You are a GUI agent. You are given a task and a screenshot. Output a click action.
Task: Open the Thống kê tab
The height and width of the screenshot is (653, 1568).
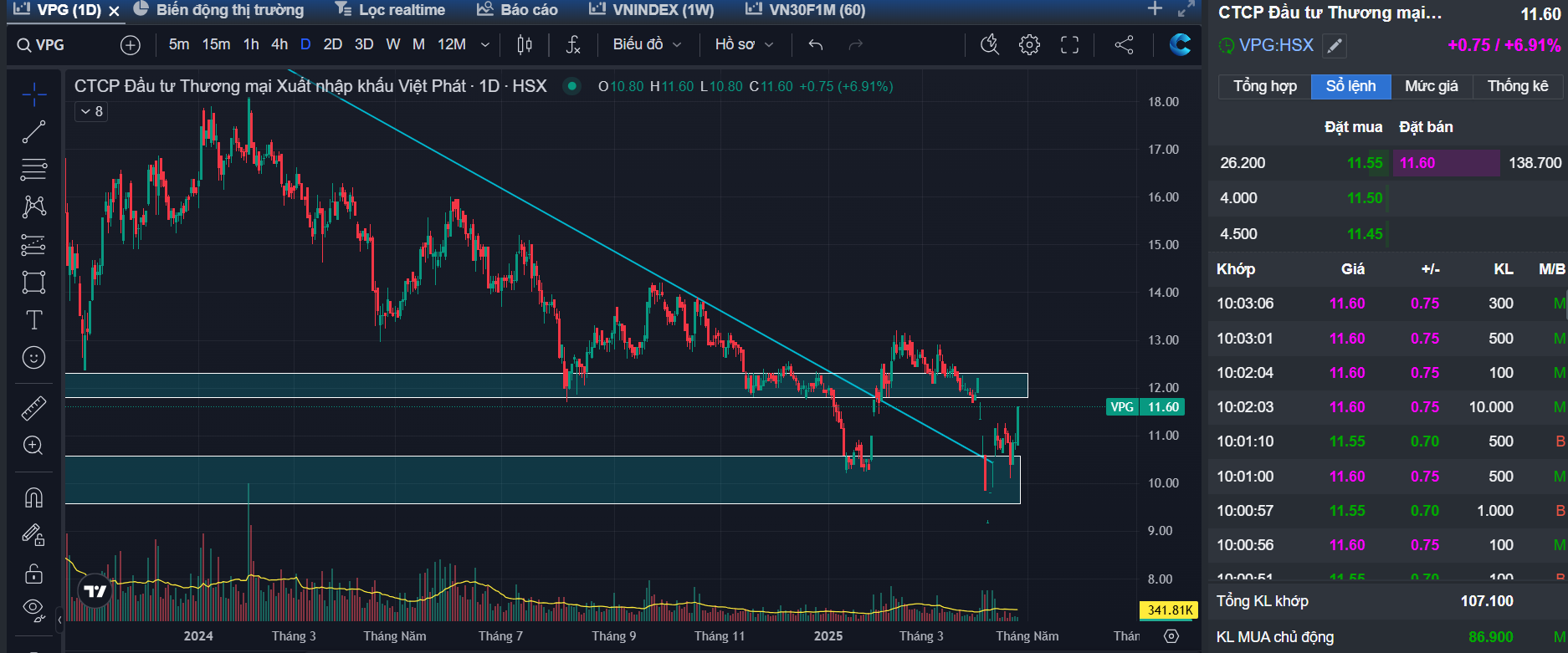[x=1517, y=86]
